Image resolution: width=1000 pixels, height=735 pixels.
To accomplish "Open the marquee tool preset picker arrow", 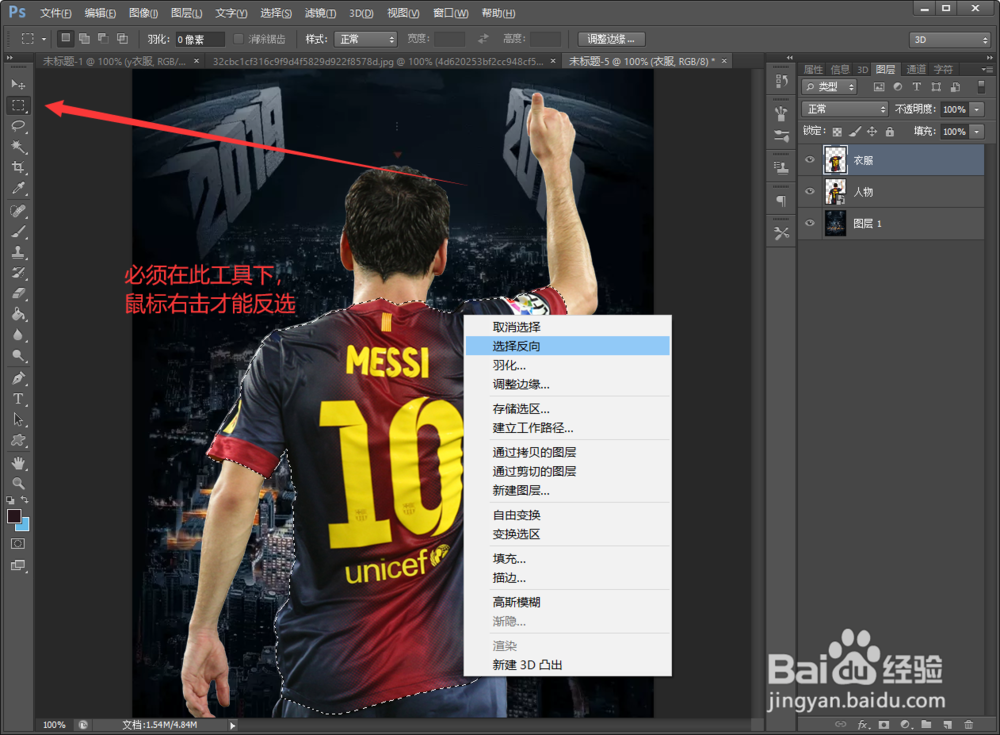I will (x=44, y=40).
